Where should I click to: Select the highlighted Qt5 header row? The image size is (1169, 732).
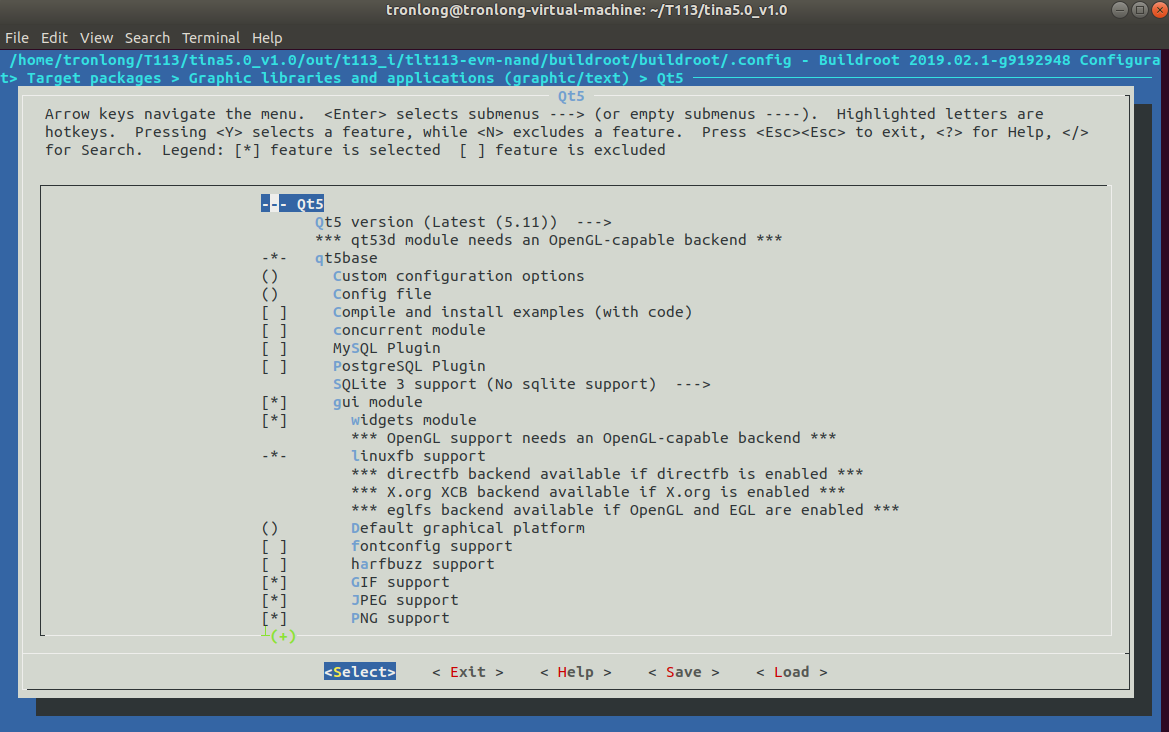292,204
